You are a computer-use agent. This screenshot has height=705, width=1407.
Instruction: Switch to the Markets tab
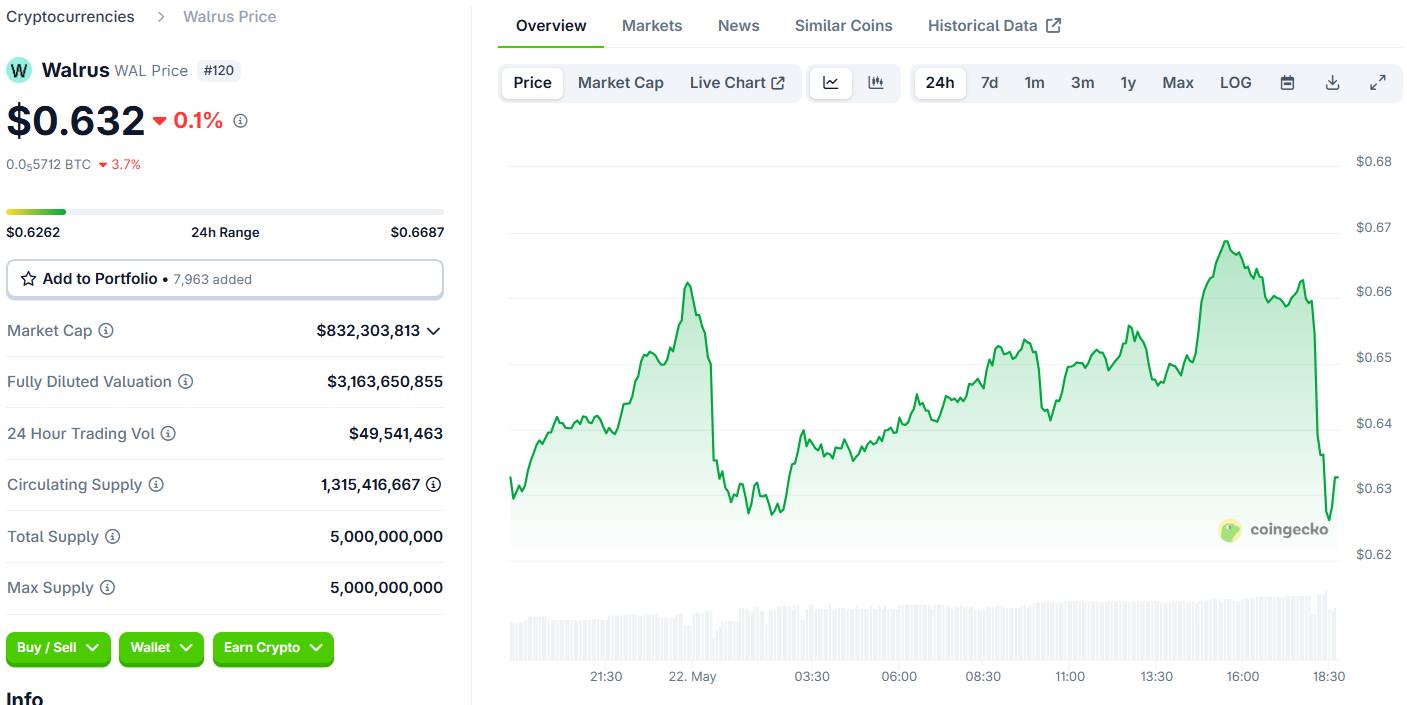(652, 26)
